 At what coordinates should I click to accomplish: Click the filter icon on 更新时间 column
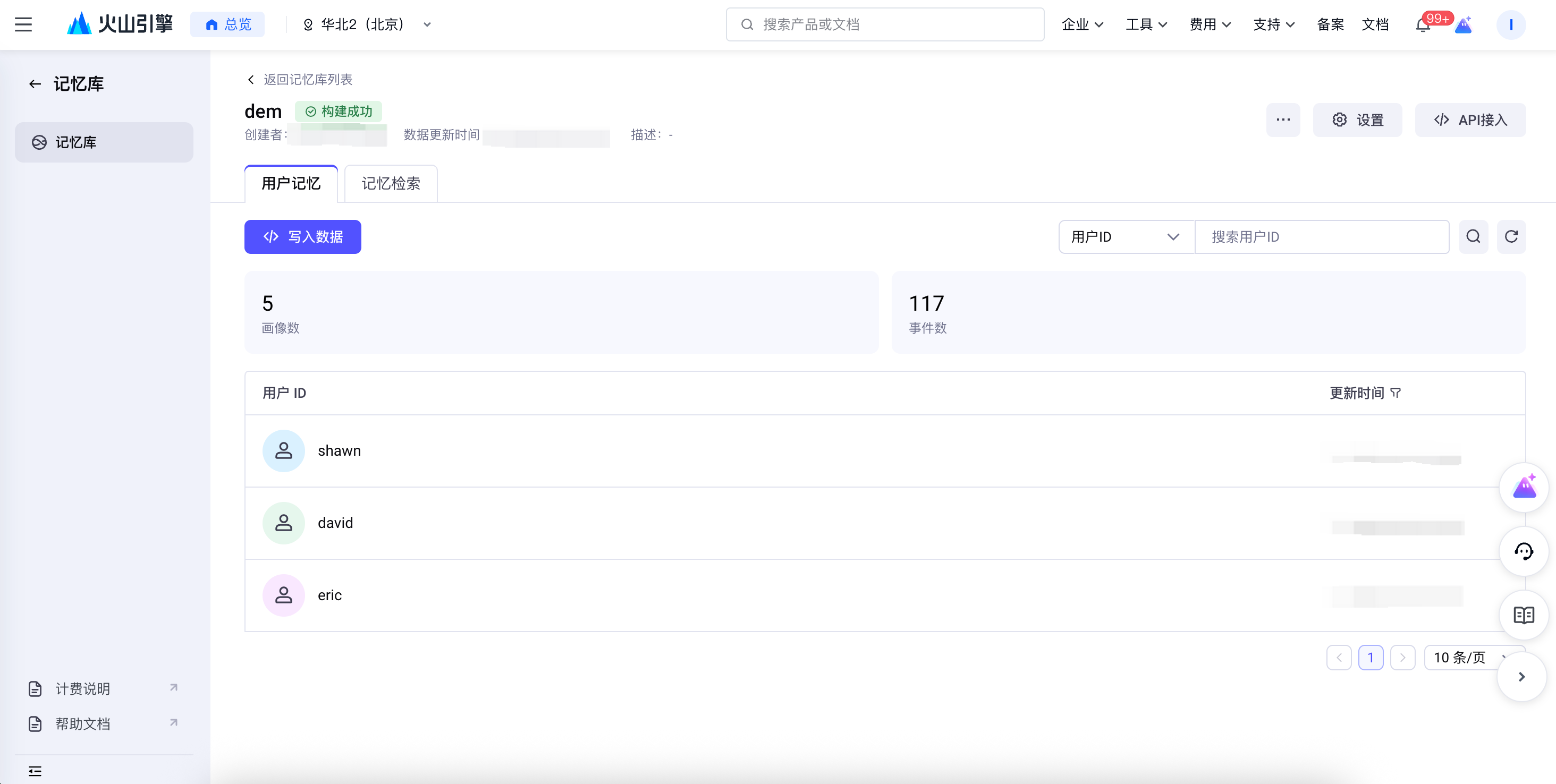pyautogui.click(x=1396, y=393)
